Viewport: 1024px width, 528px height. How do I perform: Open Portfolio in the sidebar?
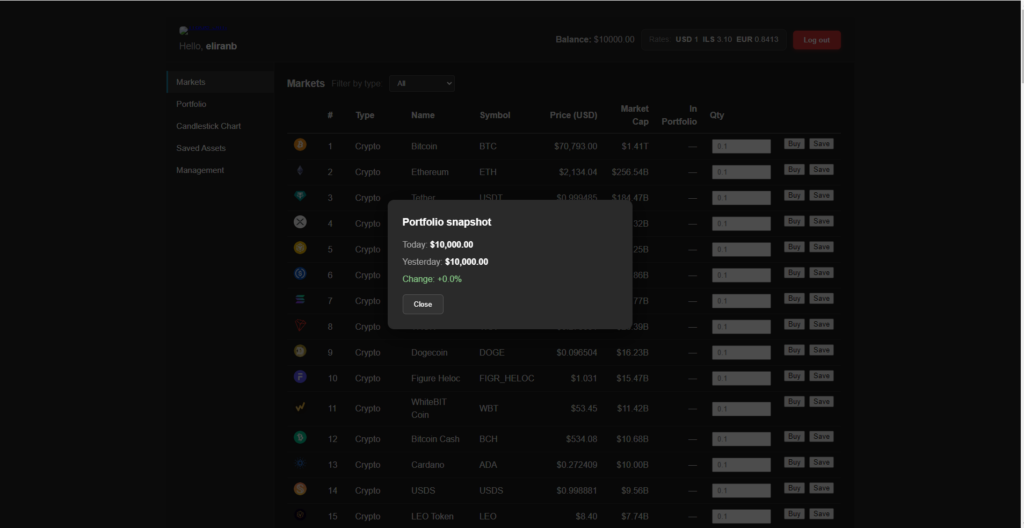[x=191, y=104]
